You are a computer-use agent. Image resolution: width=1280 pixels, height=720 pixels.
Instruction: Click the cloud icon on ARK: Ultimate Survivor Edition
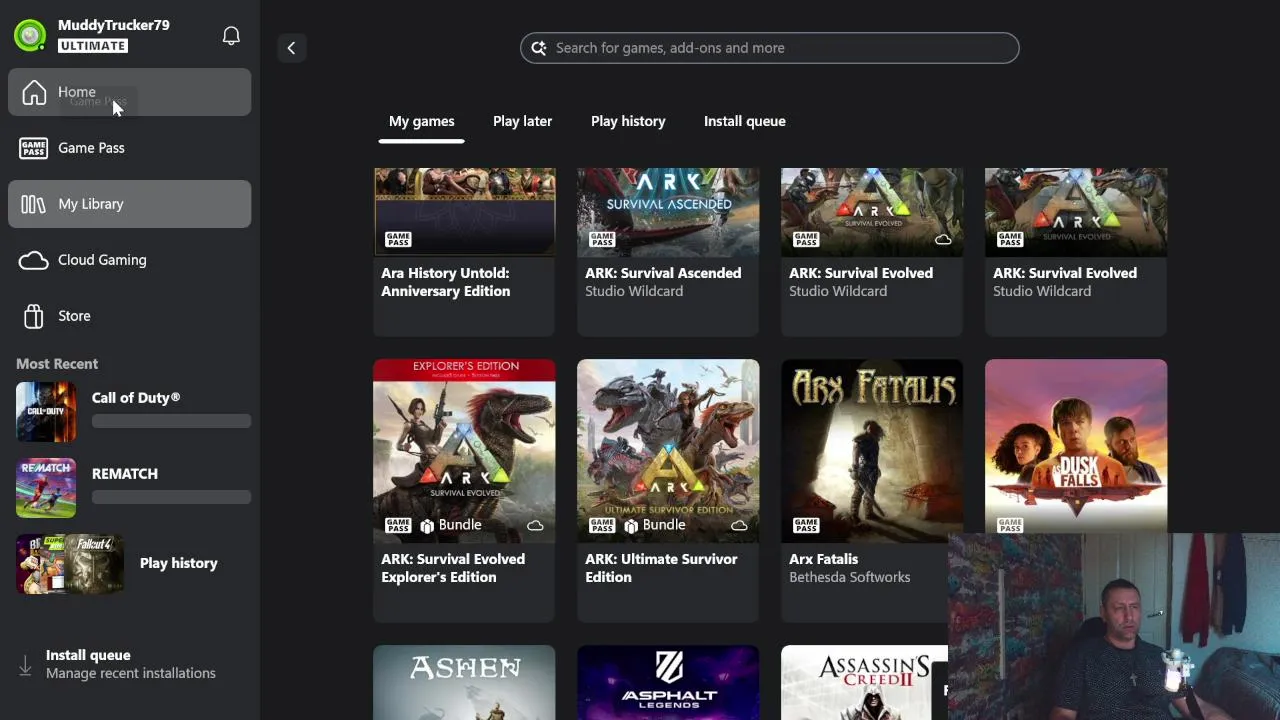pos(739,525)
